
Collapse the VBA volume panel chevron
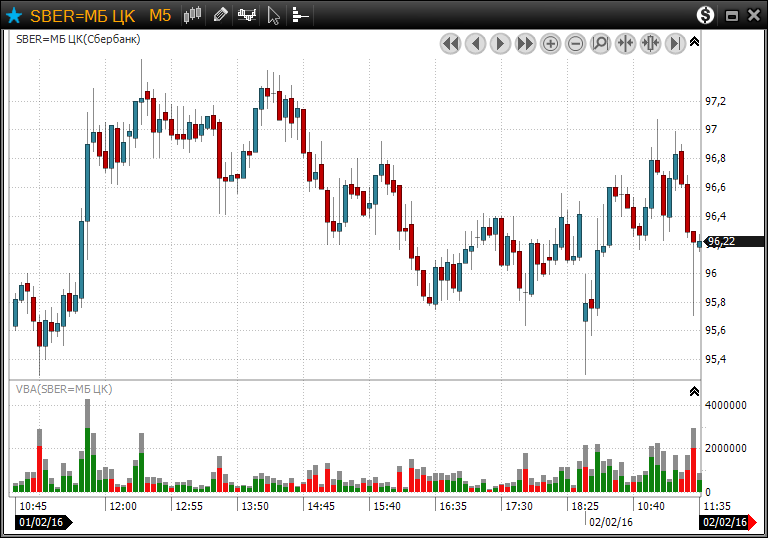pyautogui.click(x=695, y=391)
